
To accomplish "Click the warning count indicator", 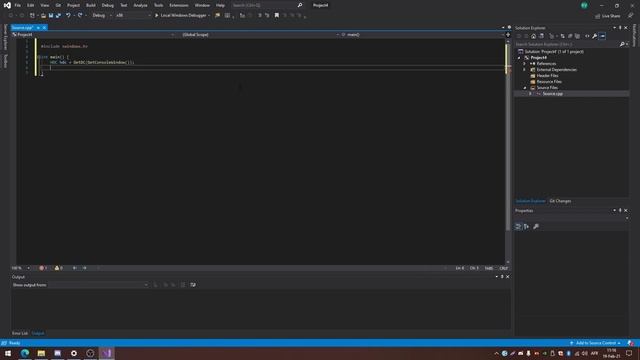I will pyautogui.click(x=59, y=268).
